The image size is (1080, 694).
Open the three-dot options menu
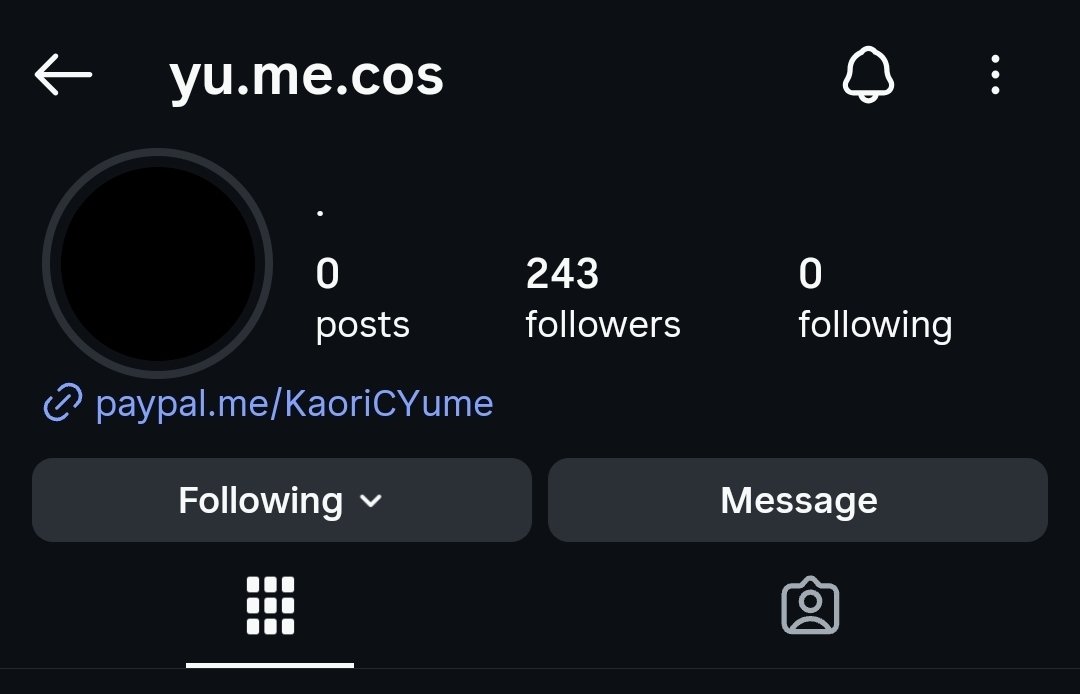tap(995, 74)
